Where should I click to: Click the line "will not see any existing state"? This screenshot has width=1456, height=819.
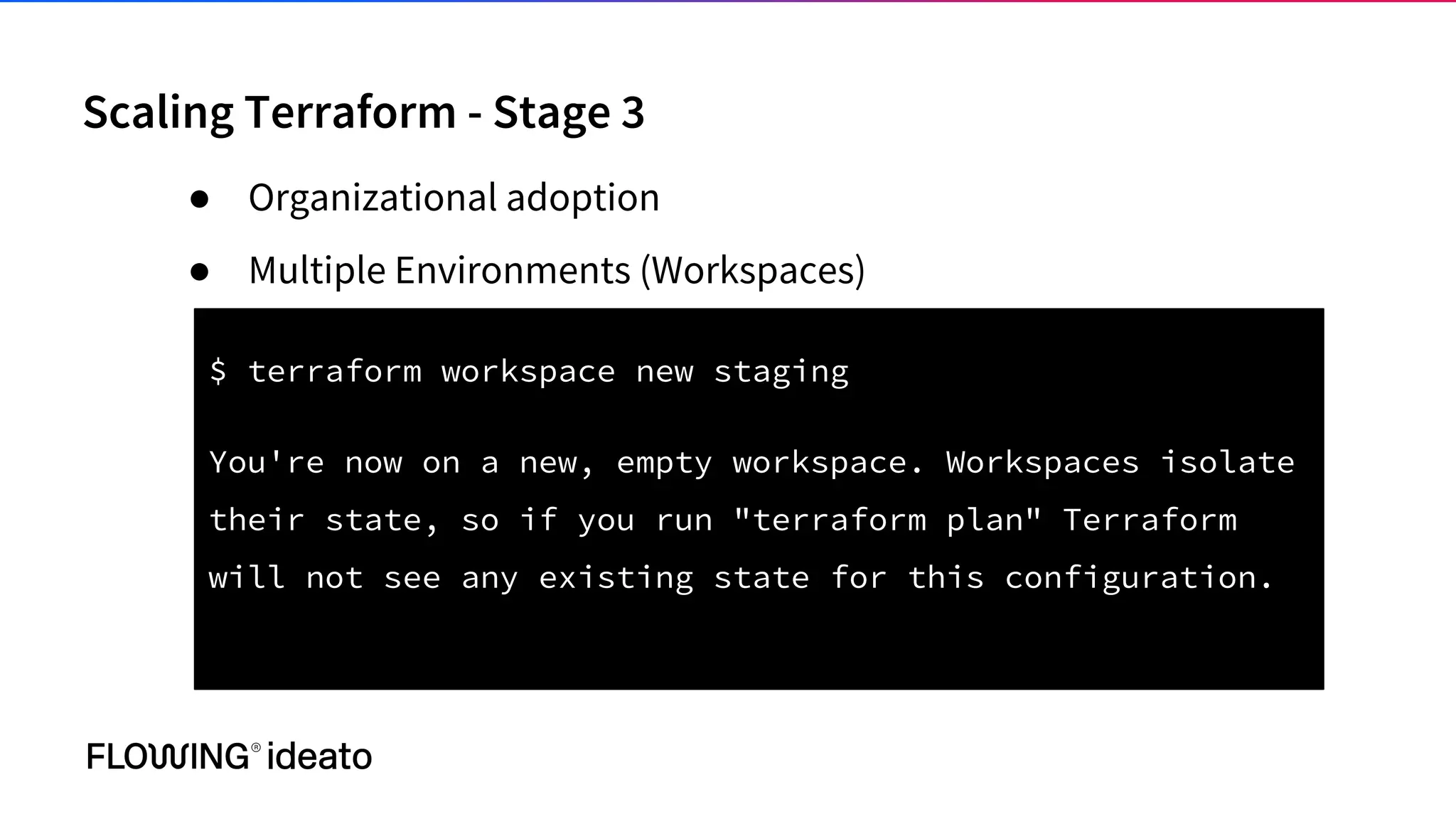[x=740, y=578]
